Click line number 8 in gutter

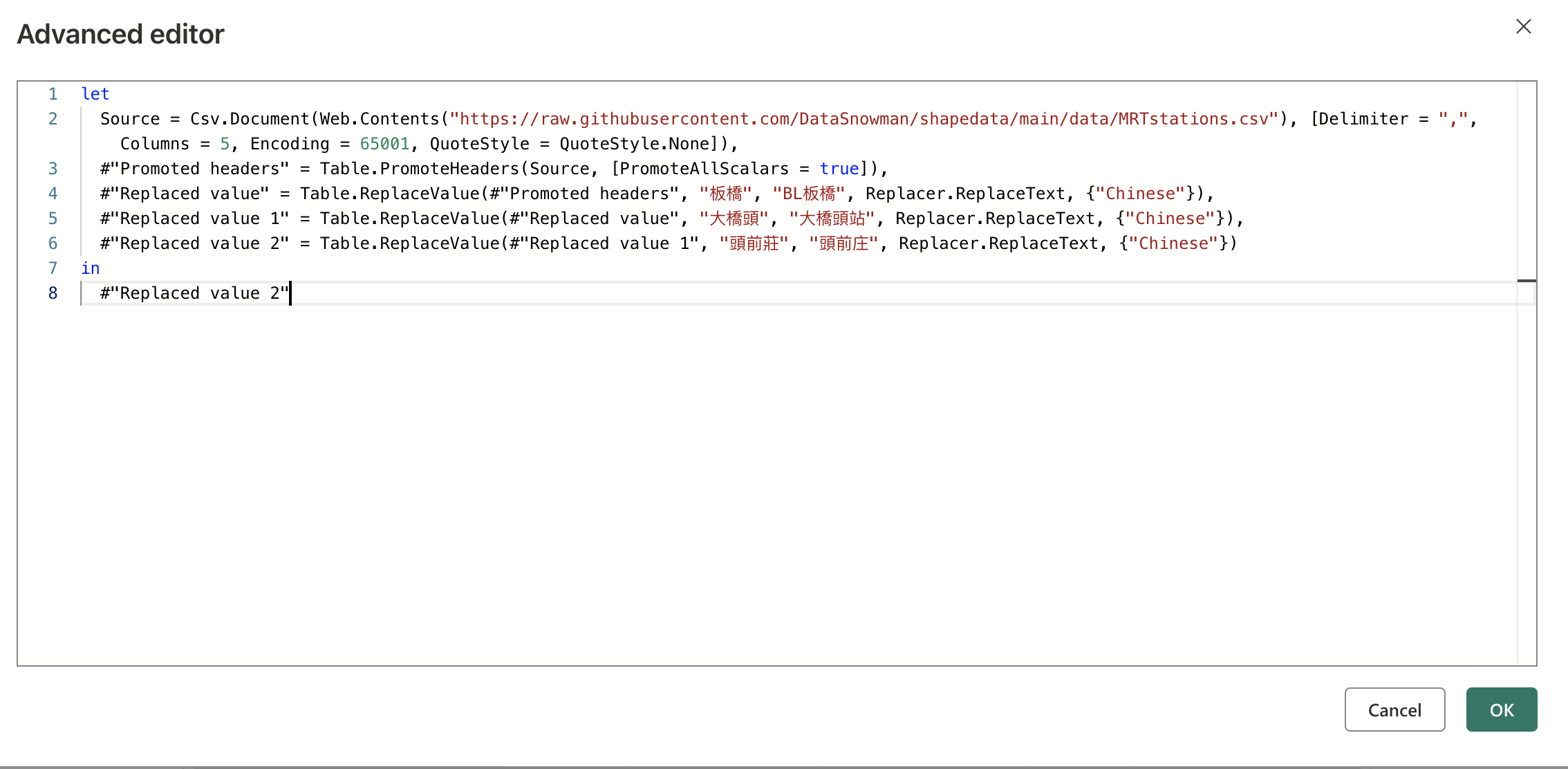[x=53, y=293]
